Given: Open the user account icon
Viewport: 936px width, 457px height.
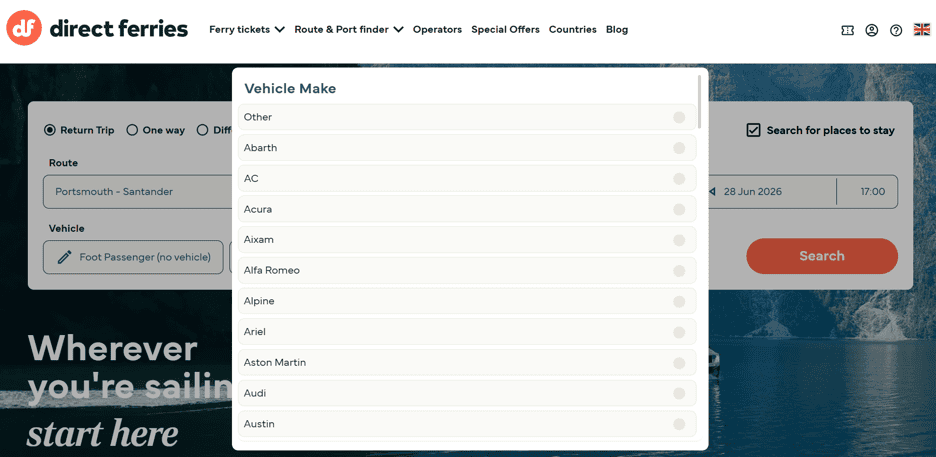Looking at the screenshot, I should click(872, 30).
